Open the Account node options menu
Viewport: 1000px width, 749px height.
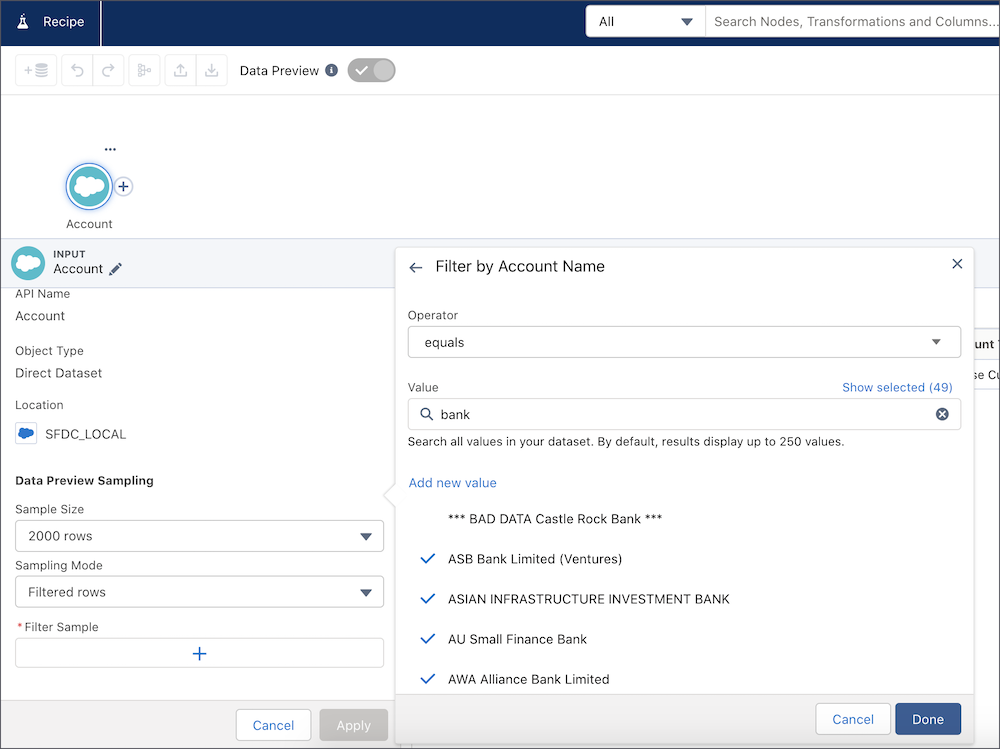(x=110, y=148)
